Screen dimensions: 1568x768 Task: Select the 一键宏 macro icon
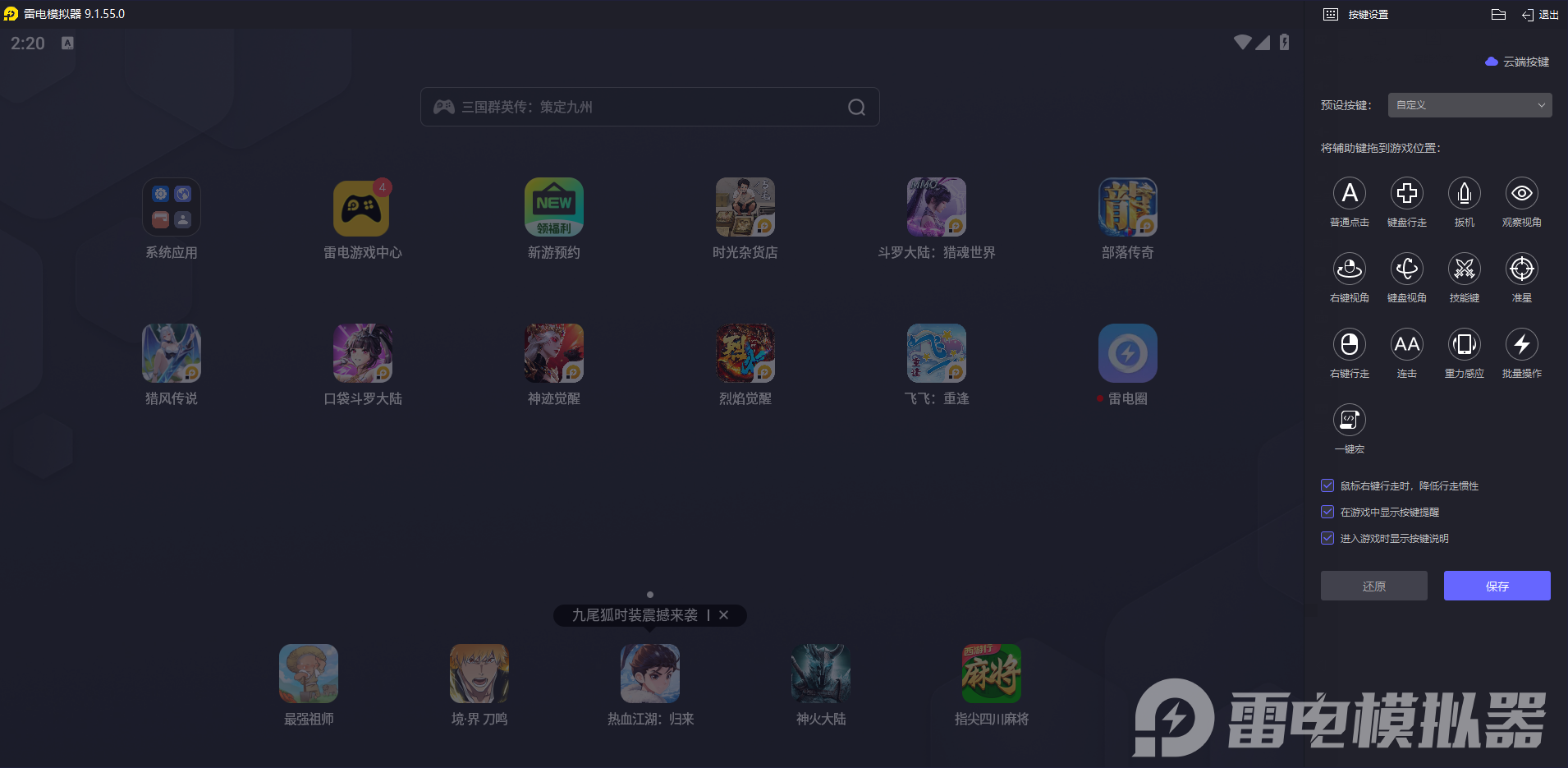pos(1350,420)
